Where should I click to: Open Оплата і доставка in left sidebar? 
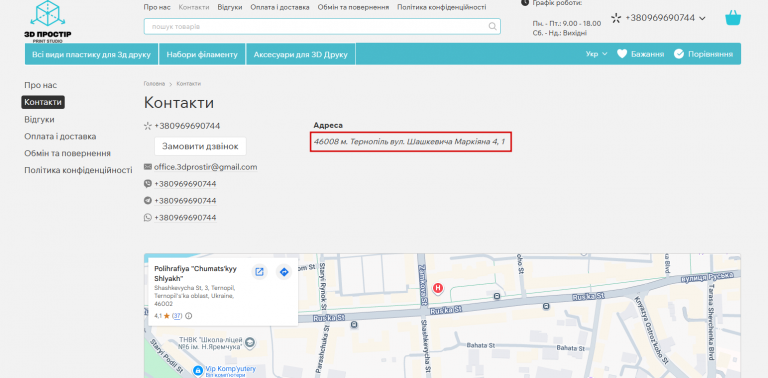click(x=60, y=136)
